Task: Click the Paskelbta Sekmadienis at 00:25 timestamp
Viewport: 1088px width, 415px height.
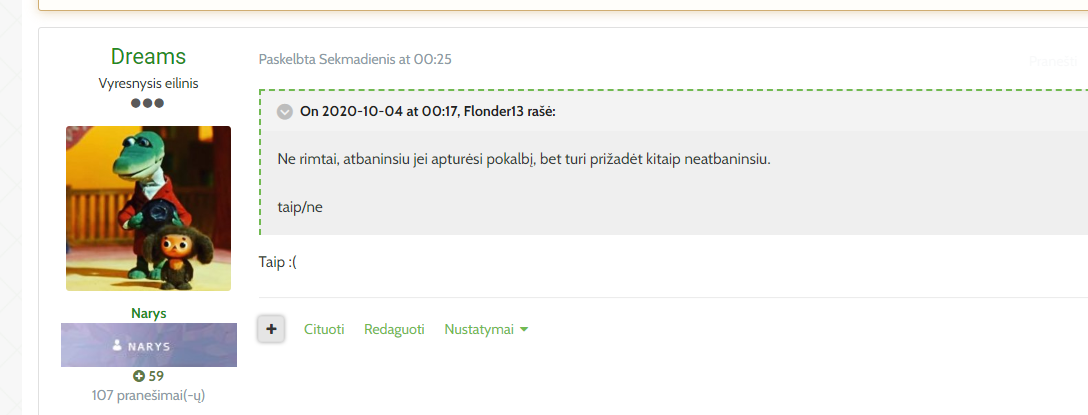Action: pyautogui.click(x=355, y=59)
